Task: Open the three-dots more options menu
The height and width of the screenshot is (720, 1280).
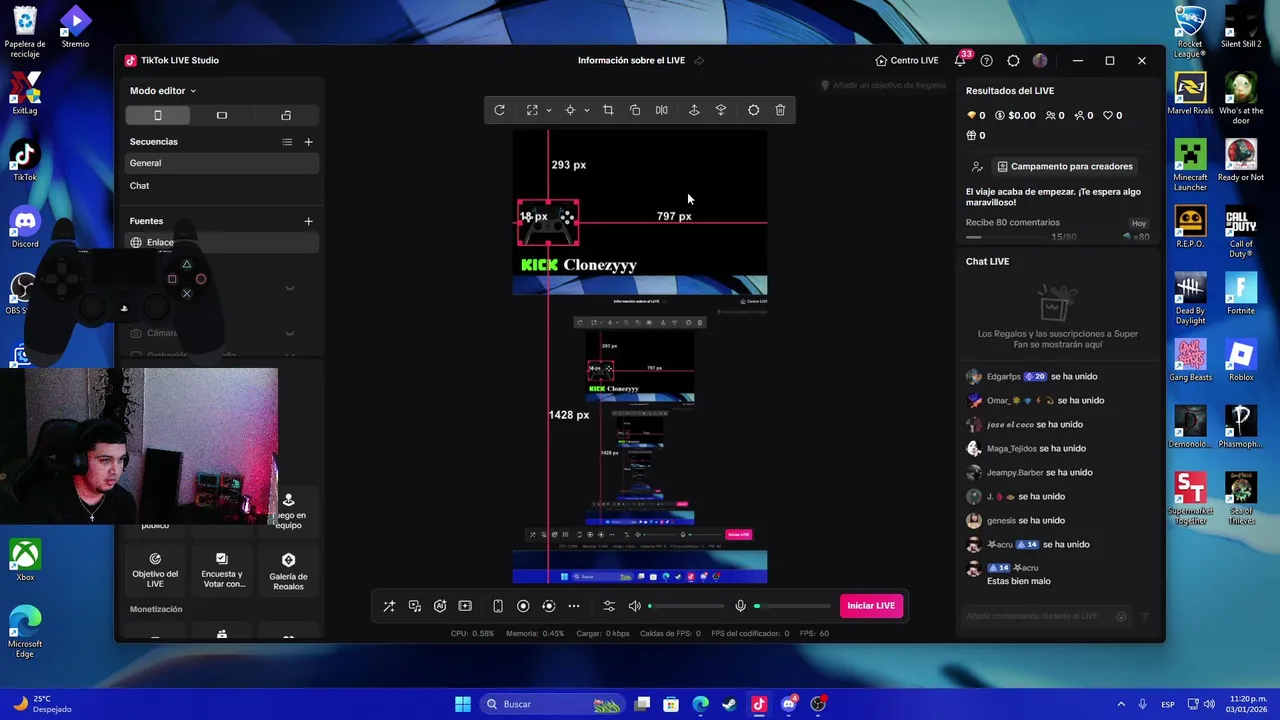Action: (x=574, y=606)
